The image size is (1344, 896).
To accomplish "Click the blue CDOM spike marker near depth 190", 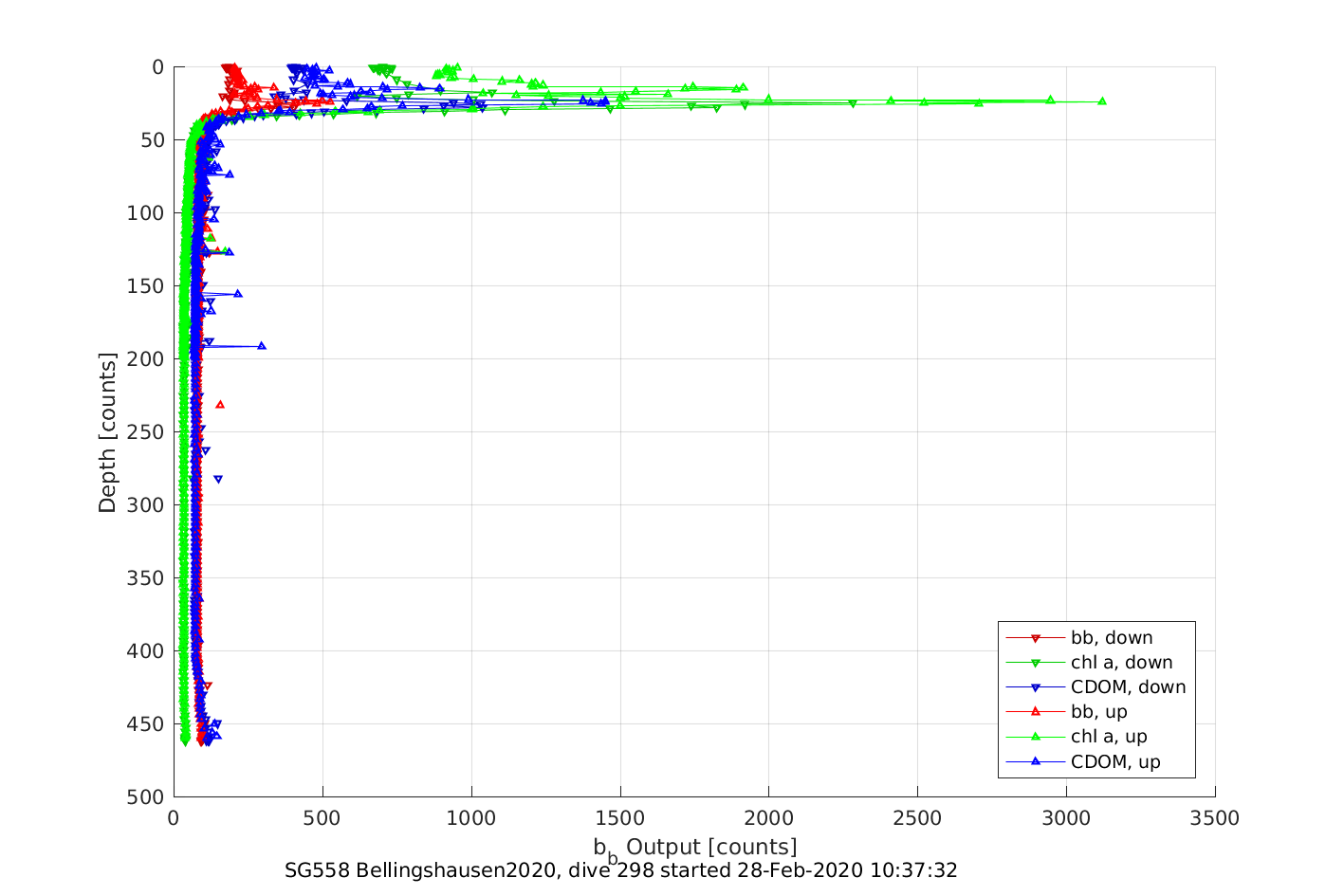I will point(262,346).
